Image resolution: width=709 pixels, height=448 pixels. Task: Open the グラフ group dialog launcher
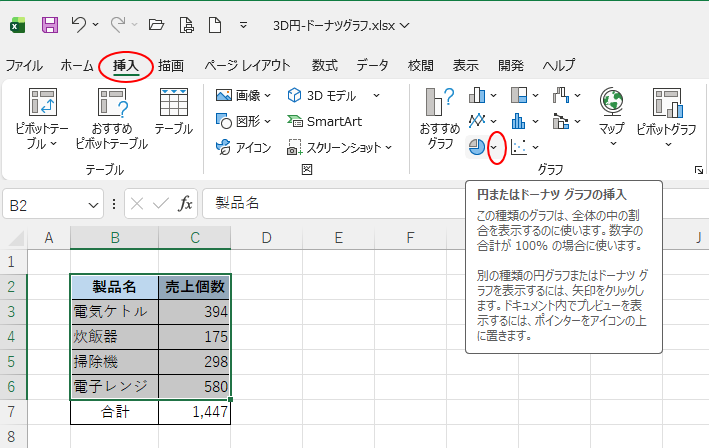tap(699, 170)
